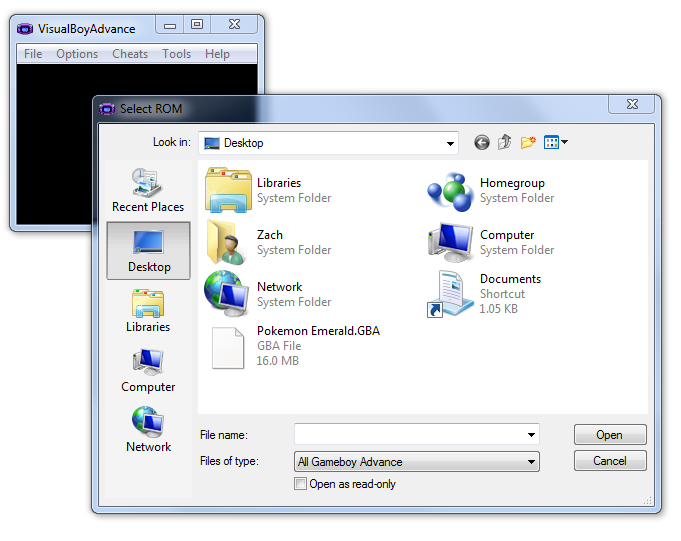Close the Select ROM dialog
The width and height of the screenshot is (681, 541).
(632, 104)
